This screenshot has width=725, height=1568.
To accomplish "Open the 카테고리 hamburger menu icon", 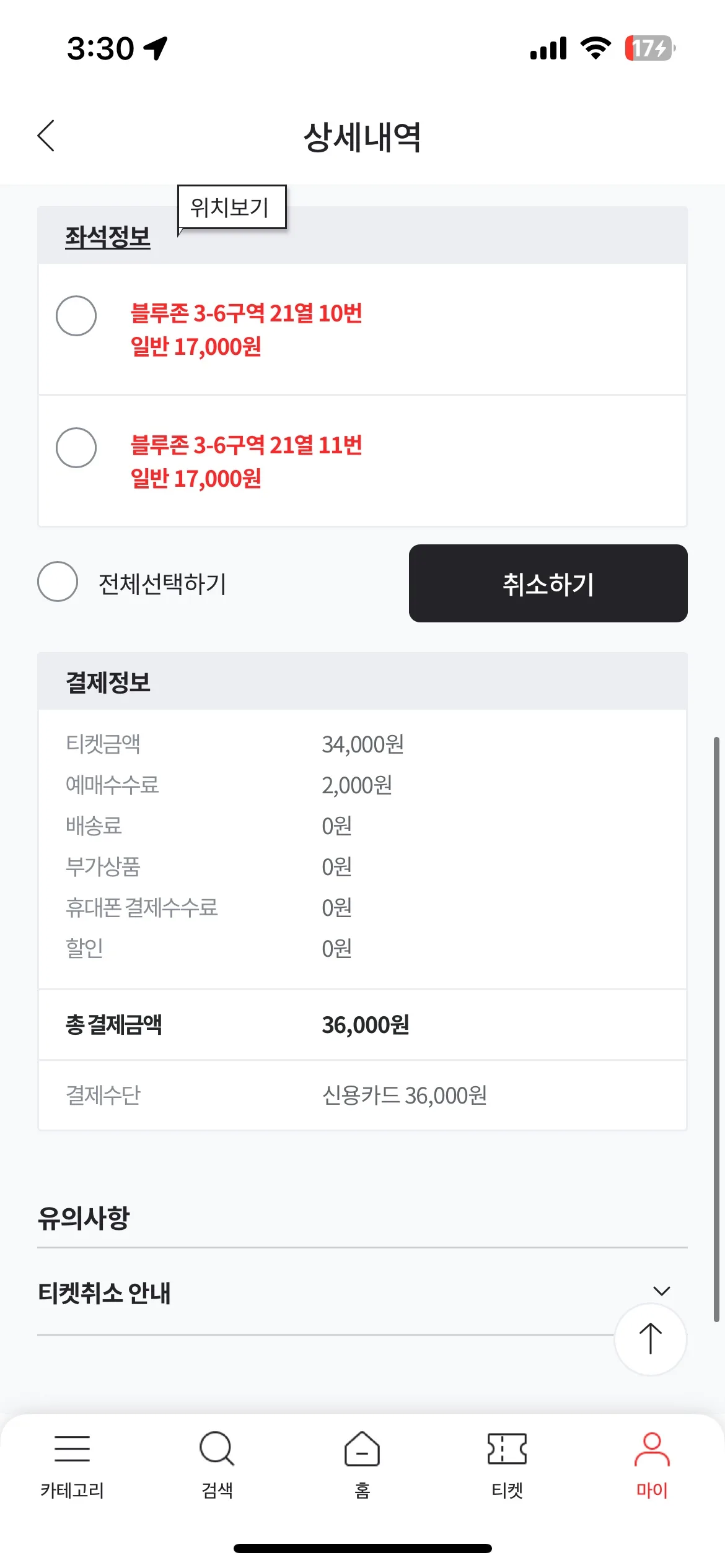I will click(72, 1448).
